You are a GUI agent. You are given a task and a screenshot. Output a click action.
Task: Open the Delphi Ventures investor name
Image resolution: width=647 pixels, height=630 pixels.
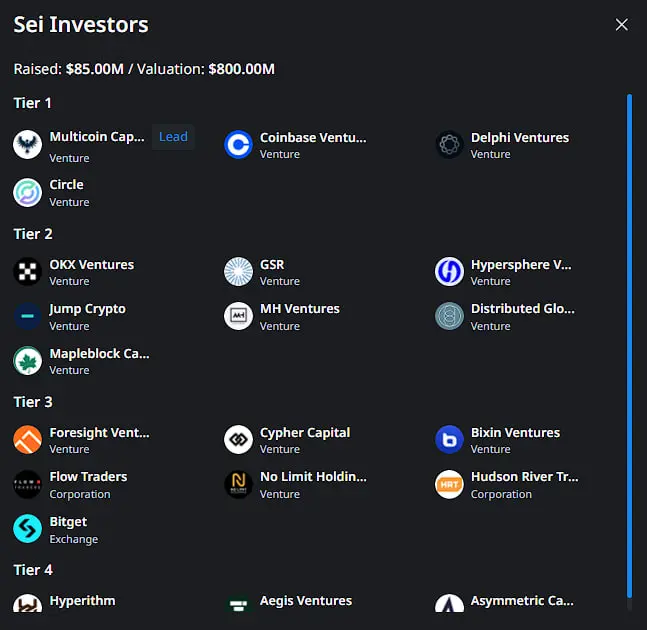[520, 137]
